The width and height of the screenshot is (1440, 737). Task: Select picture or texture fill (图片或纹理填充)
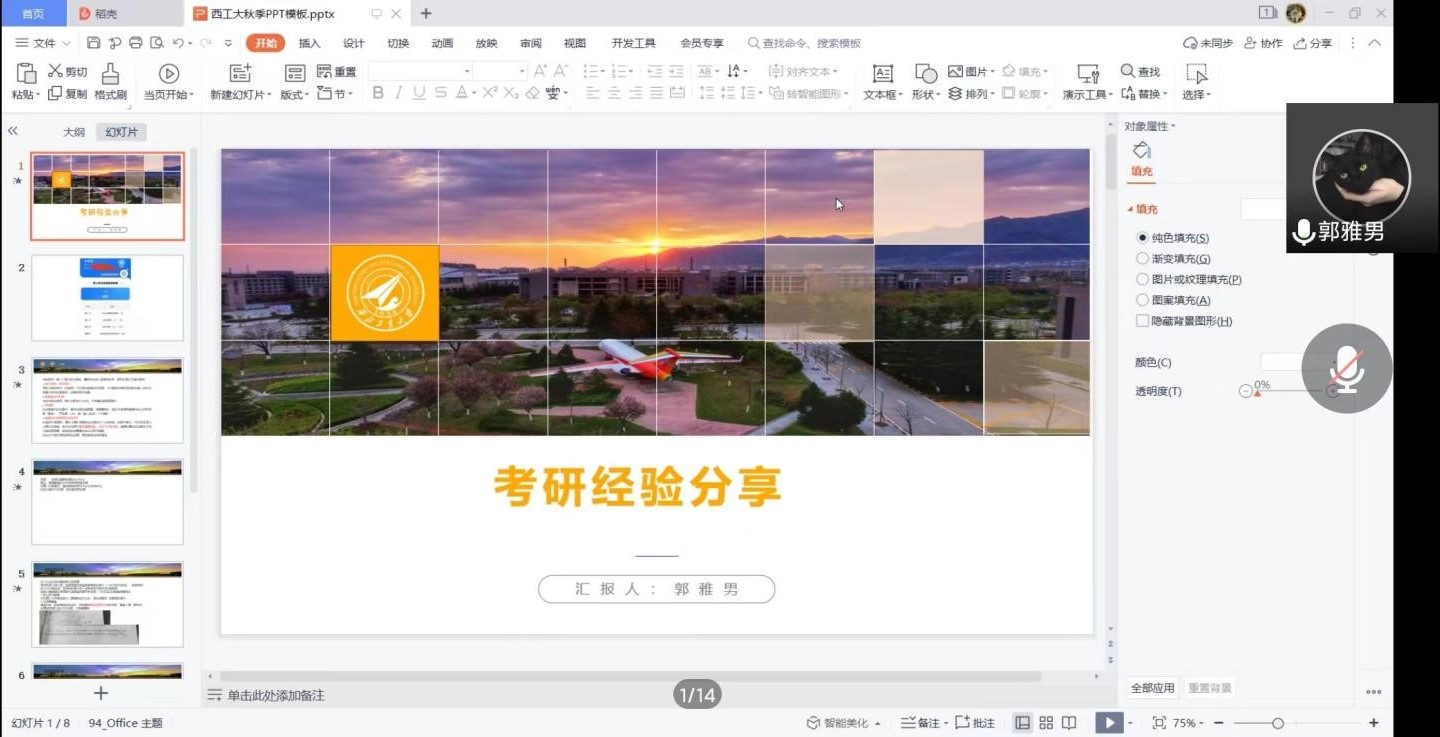click(x=1143, y=280)
